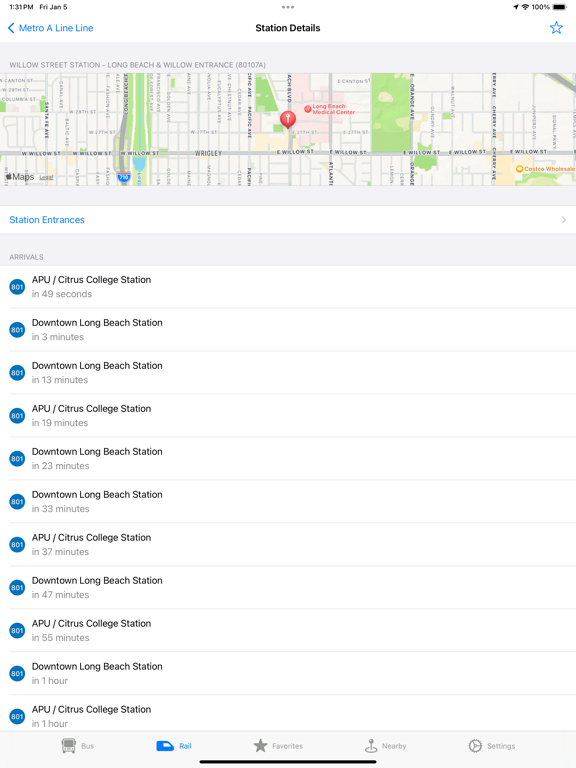Click the battery indicator in status bar

click(560, 7)
